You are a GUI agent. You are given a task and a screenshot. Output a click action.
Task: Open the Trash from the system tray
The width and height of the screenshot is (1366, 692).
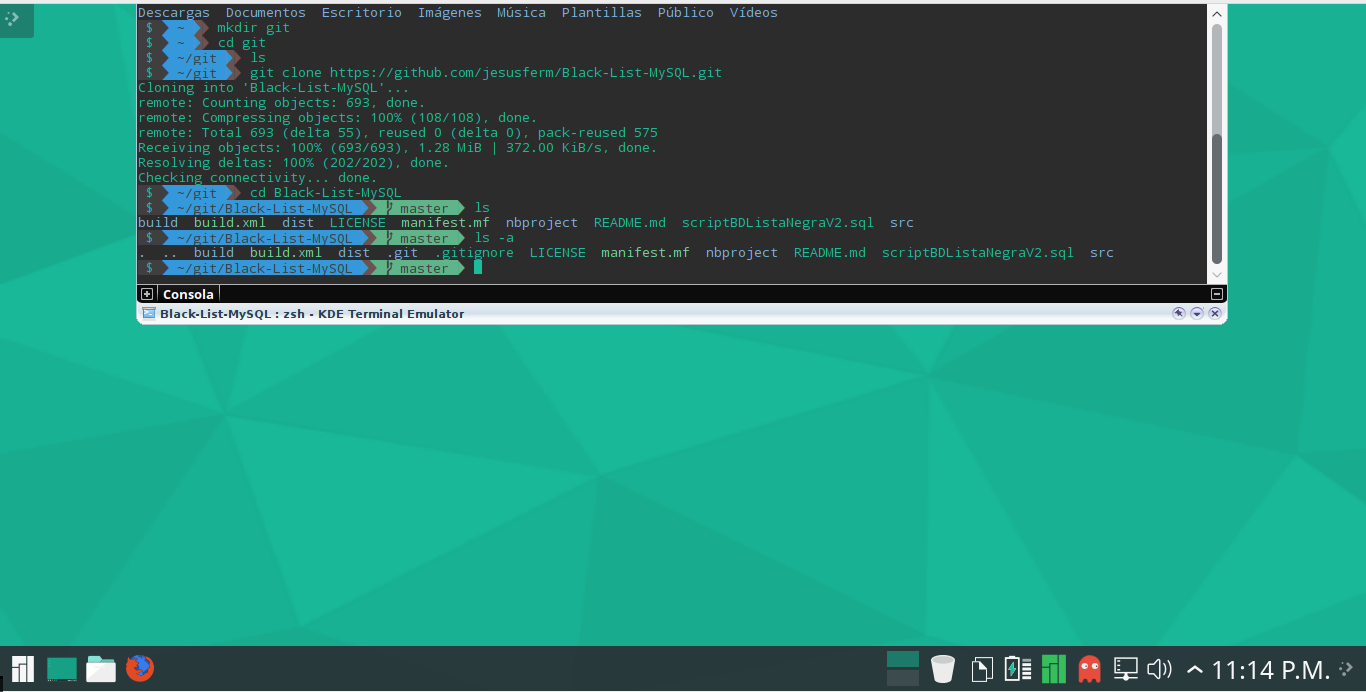pos(941,669)
